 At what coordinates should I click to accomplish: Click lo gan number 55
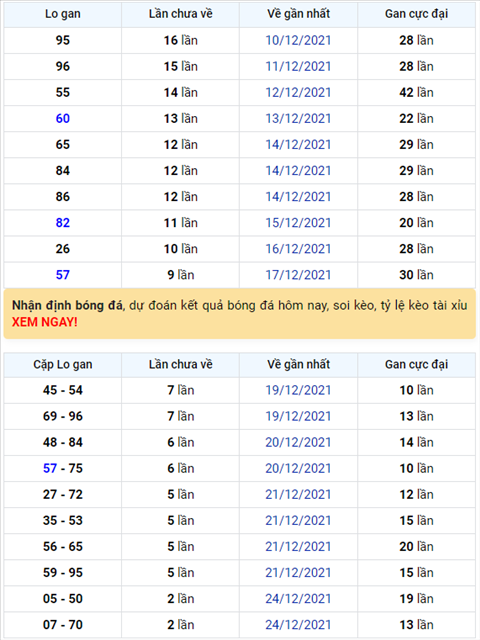coord(63,93)
